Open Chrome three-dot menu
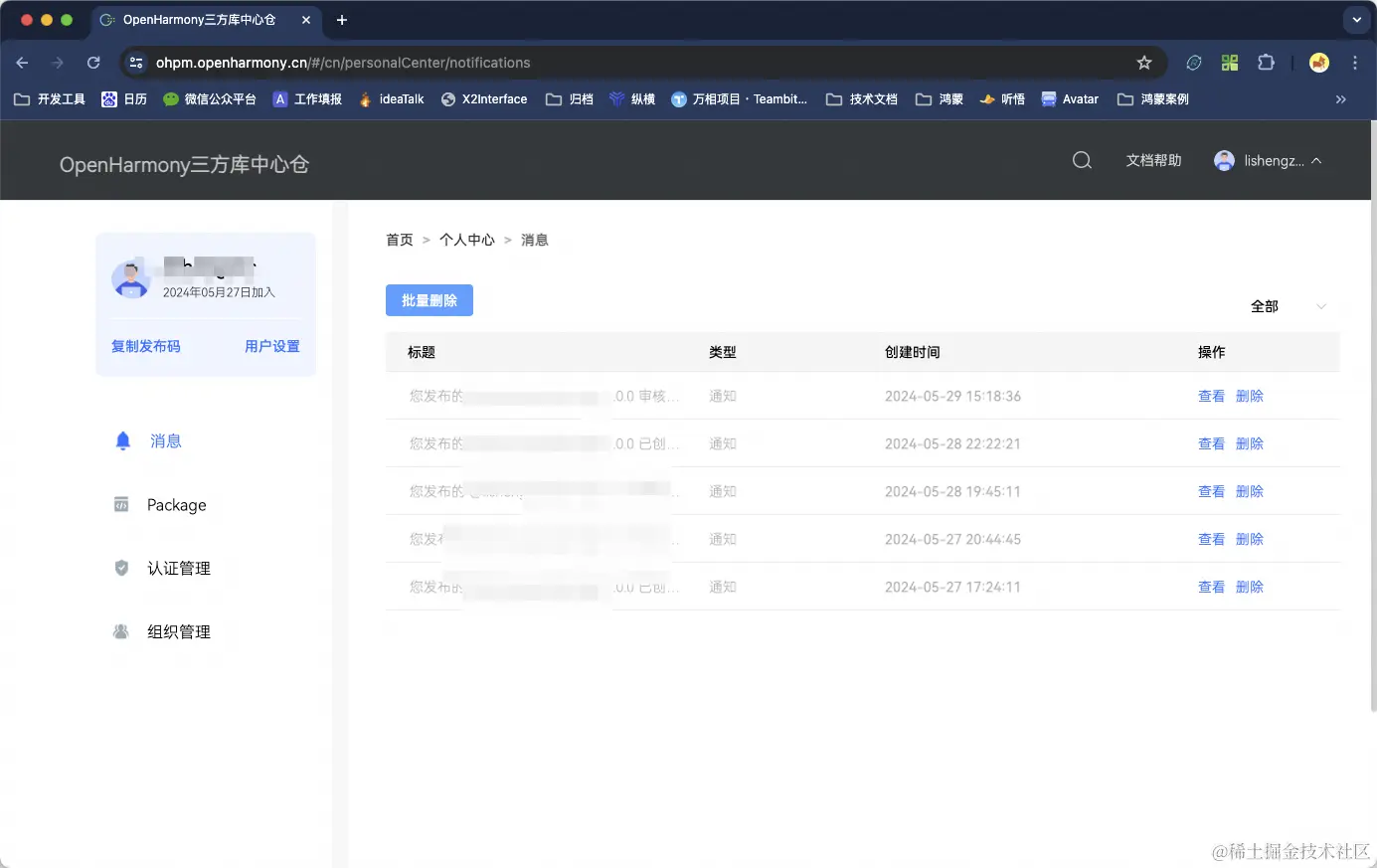This screenshot has height=868, width=1377. 1355,63
